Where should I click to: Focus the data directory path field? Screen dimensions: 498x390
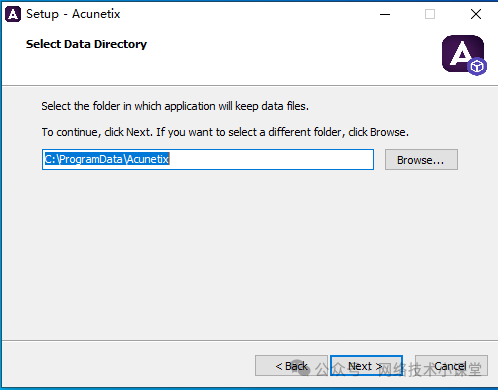pos(208,159)
